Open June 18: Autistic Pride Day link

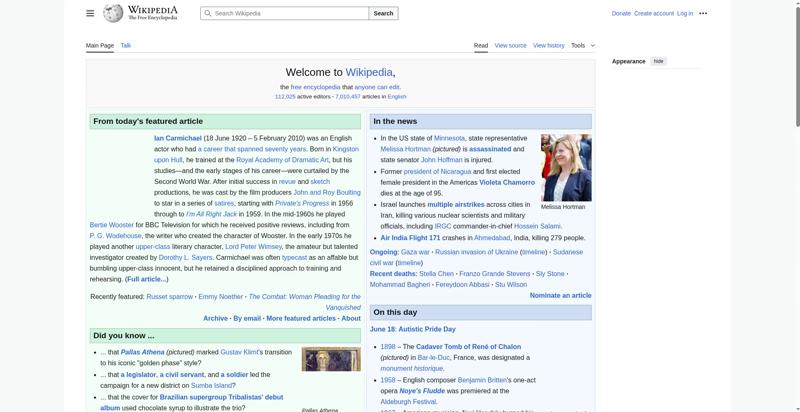[413, 329]
